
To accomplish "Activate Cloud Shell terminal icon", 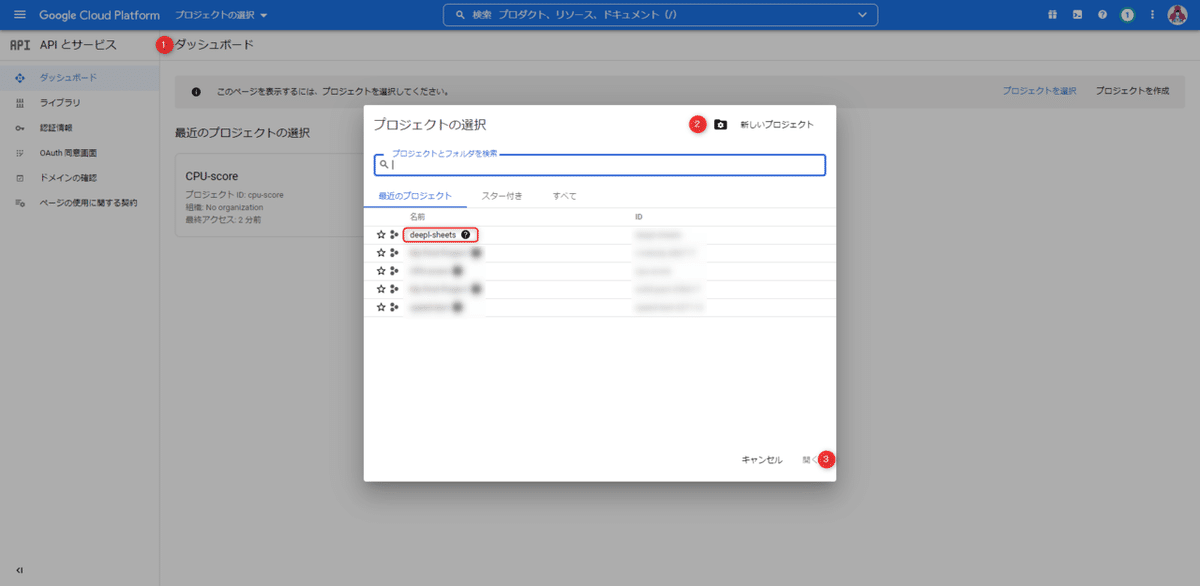I will tap(1077, 15).
